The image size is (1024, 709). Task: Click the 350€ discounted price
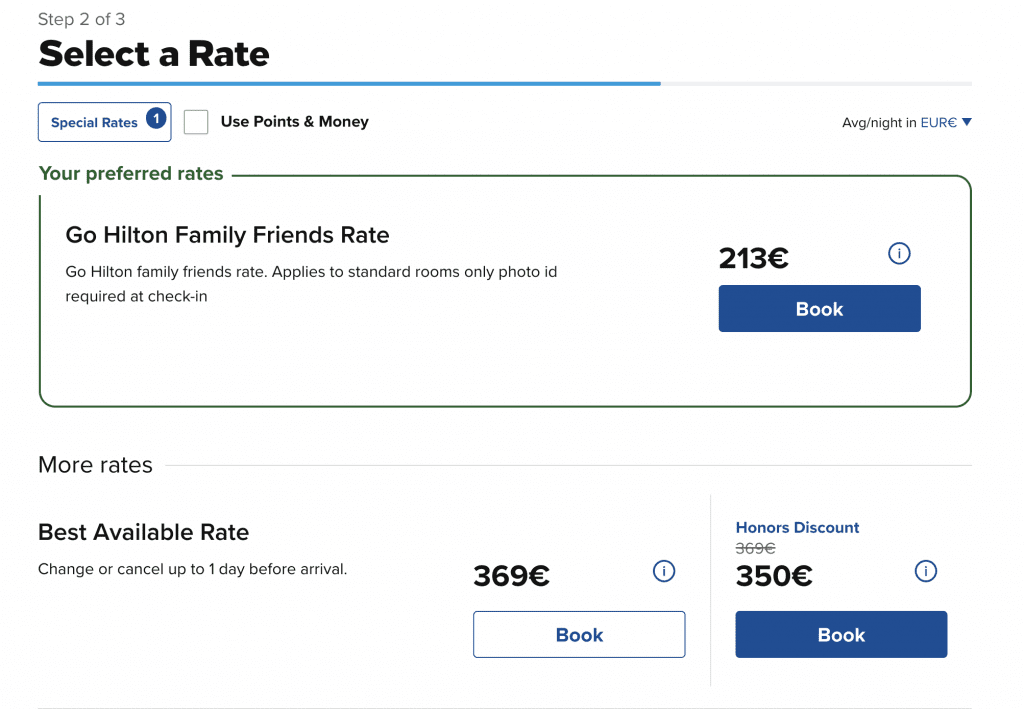click(774, 576)
